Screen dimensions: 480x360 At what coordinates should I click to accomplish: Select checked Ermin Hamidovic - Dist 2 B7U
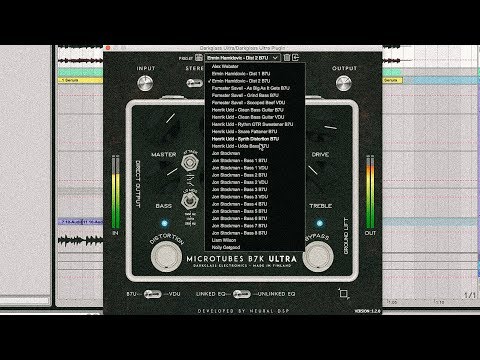coord(255,81)
